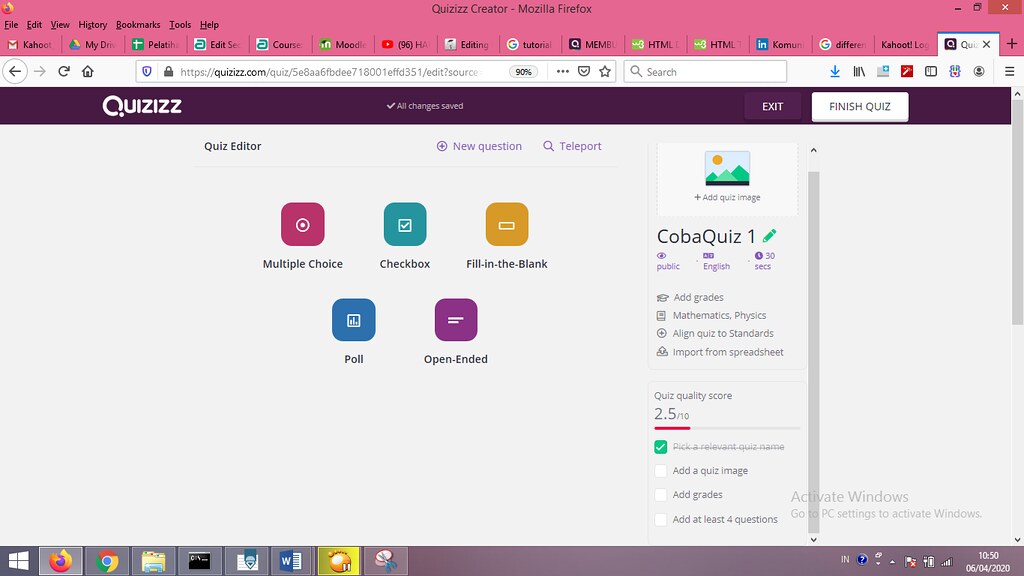1024x576 pixels.
Task: Choose the Open-Ended question icon
Action: point(456,319)
